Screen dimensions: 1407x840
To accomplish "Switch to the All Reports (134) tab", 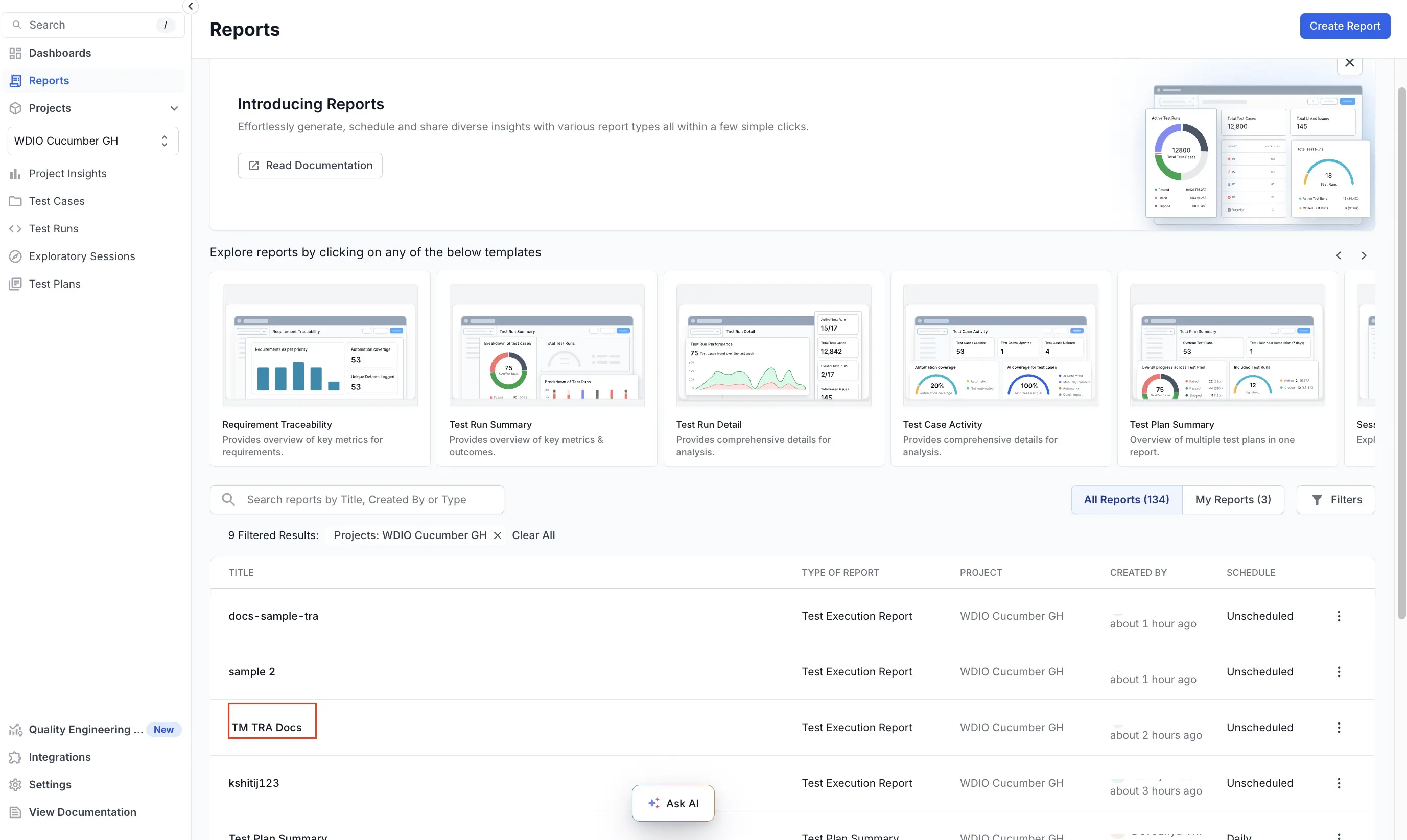I will click(1127, 500).
